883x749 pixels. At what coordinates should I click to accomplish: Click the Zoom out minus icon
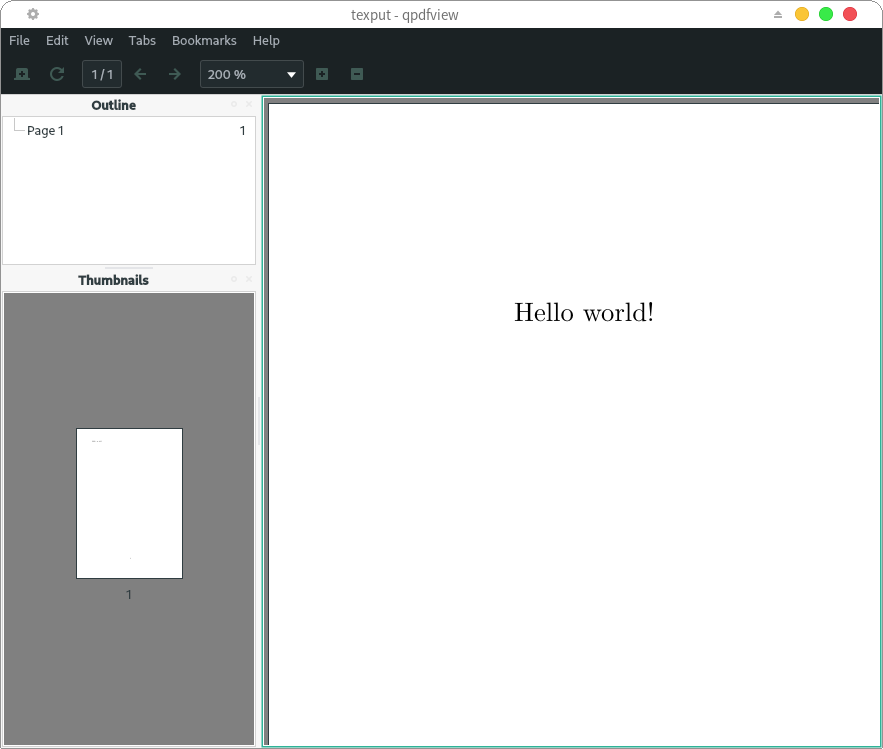[357, 74]
